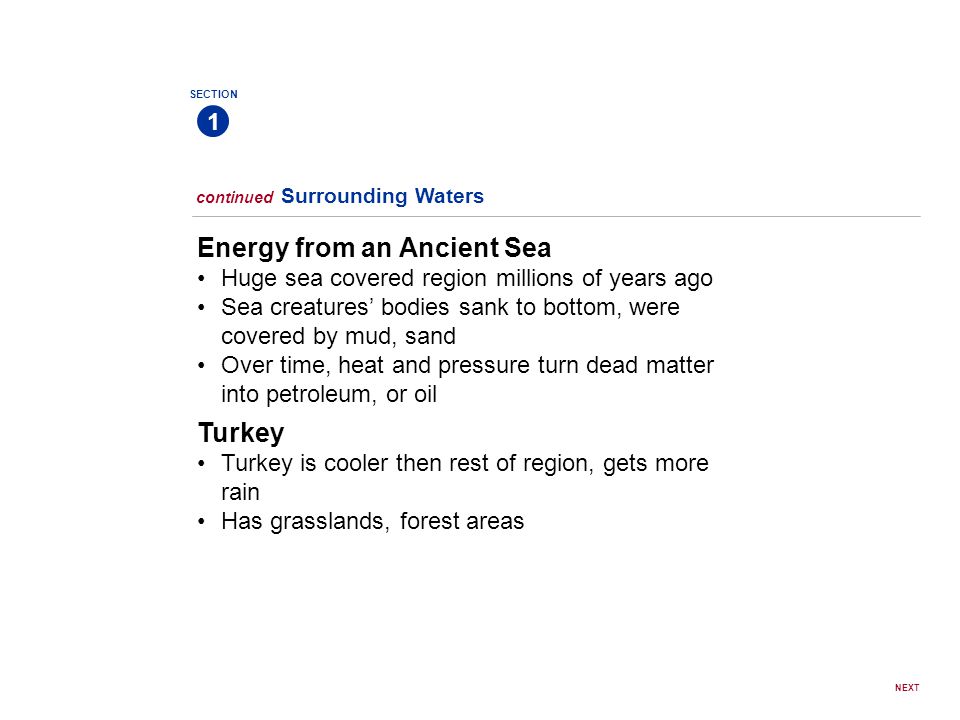Select the 'Turkey is cooler then rest' line

pos(465,463)
